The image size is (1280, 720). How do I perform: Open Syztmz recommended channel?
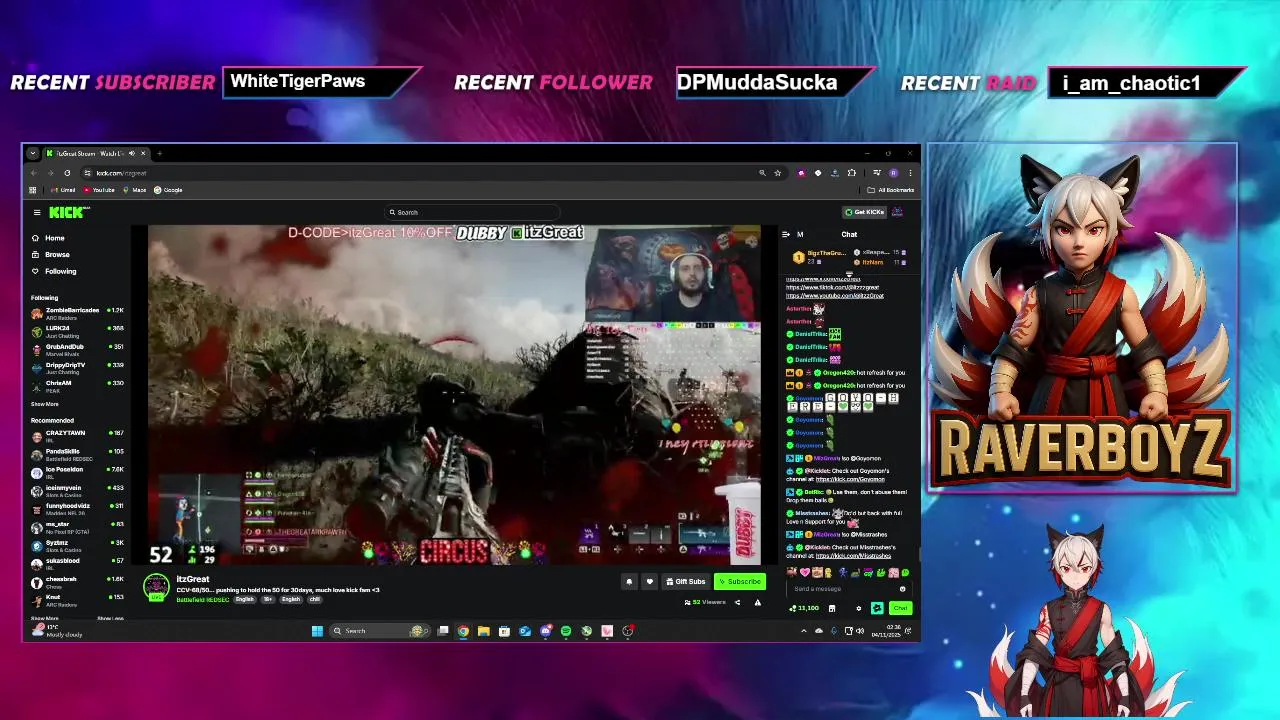(x=78, y=545)
